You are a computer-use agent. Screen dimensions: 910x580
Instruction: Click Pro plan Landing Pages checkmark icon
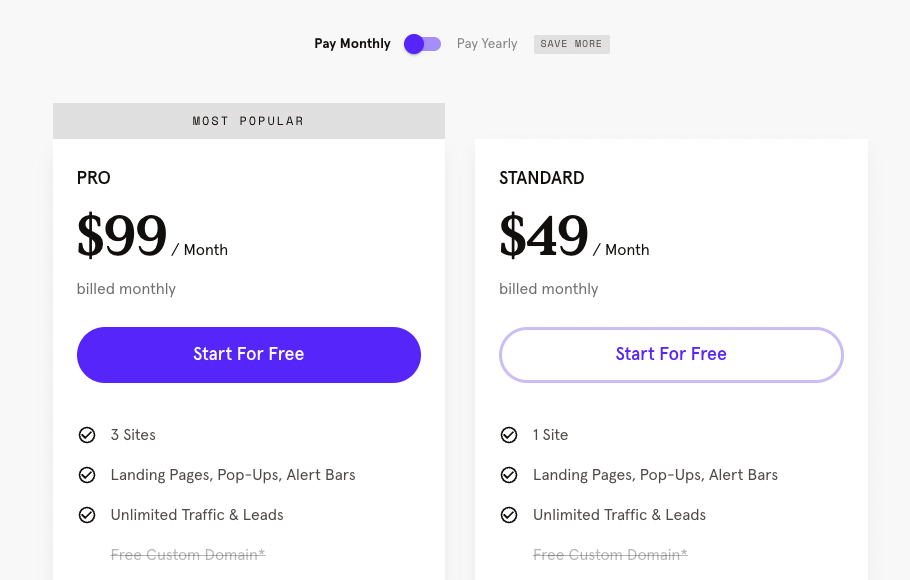tap(87, 475)
